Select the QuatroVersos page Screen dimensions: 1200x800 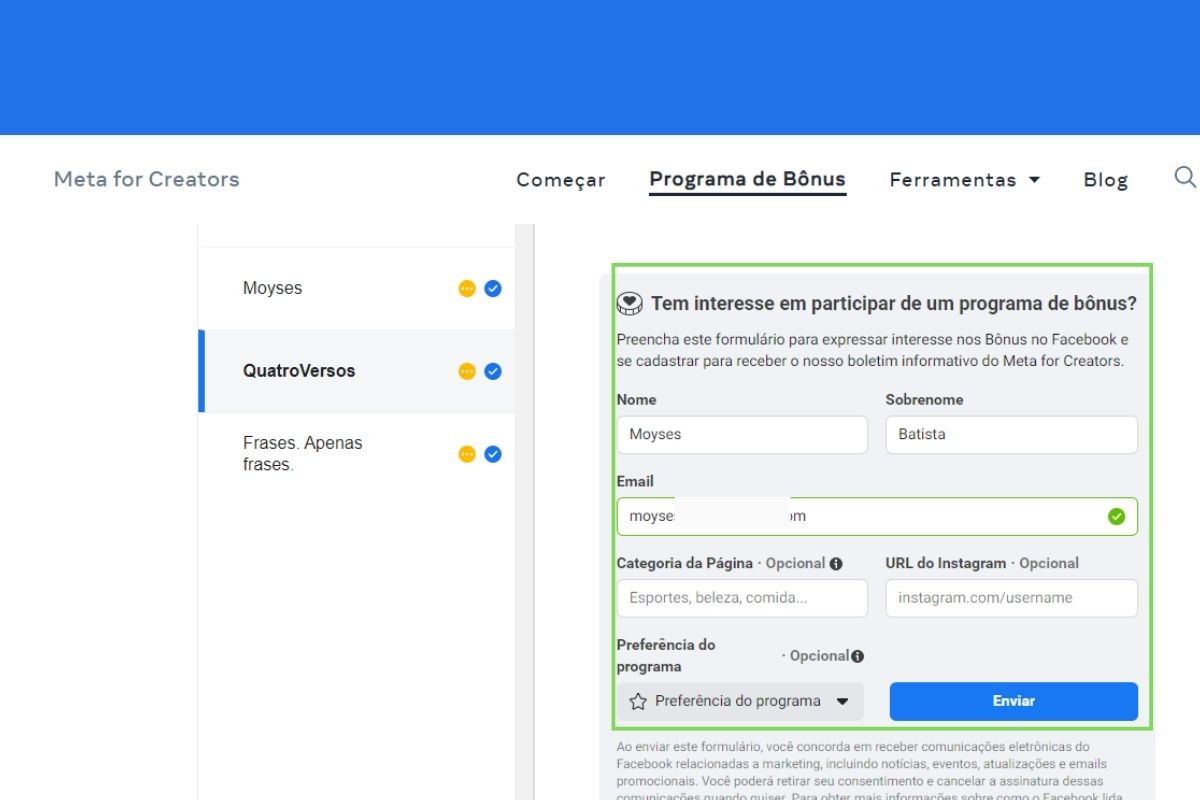[357, 371]
